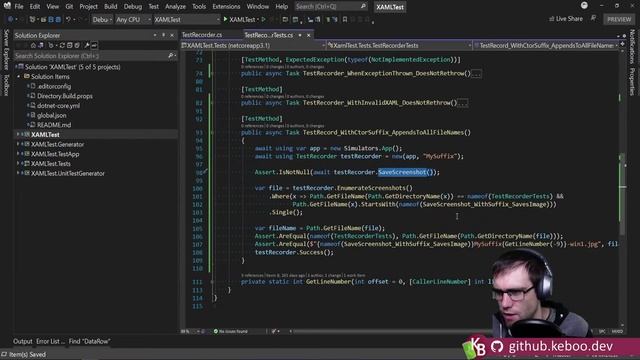Select the global.json file
Viewport: 640px width, 360px height.
(x=51, y=116)
